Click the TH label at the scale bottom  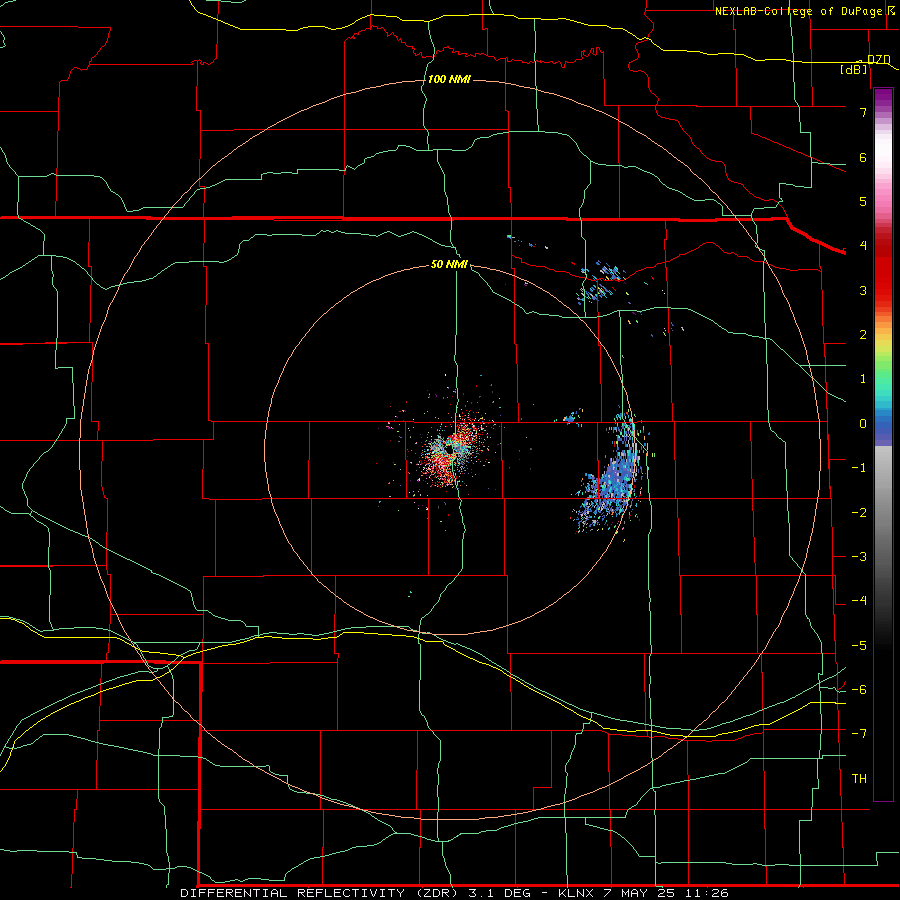point(859,779)
